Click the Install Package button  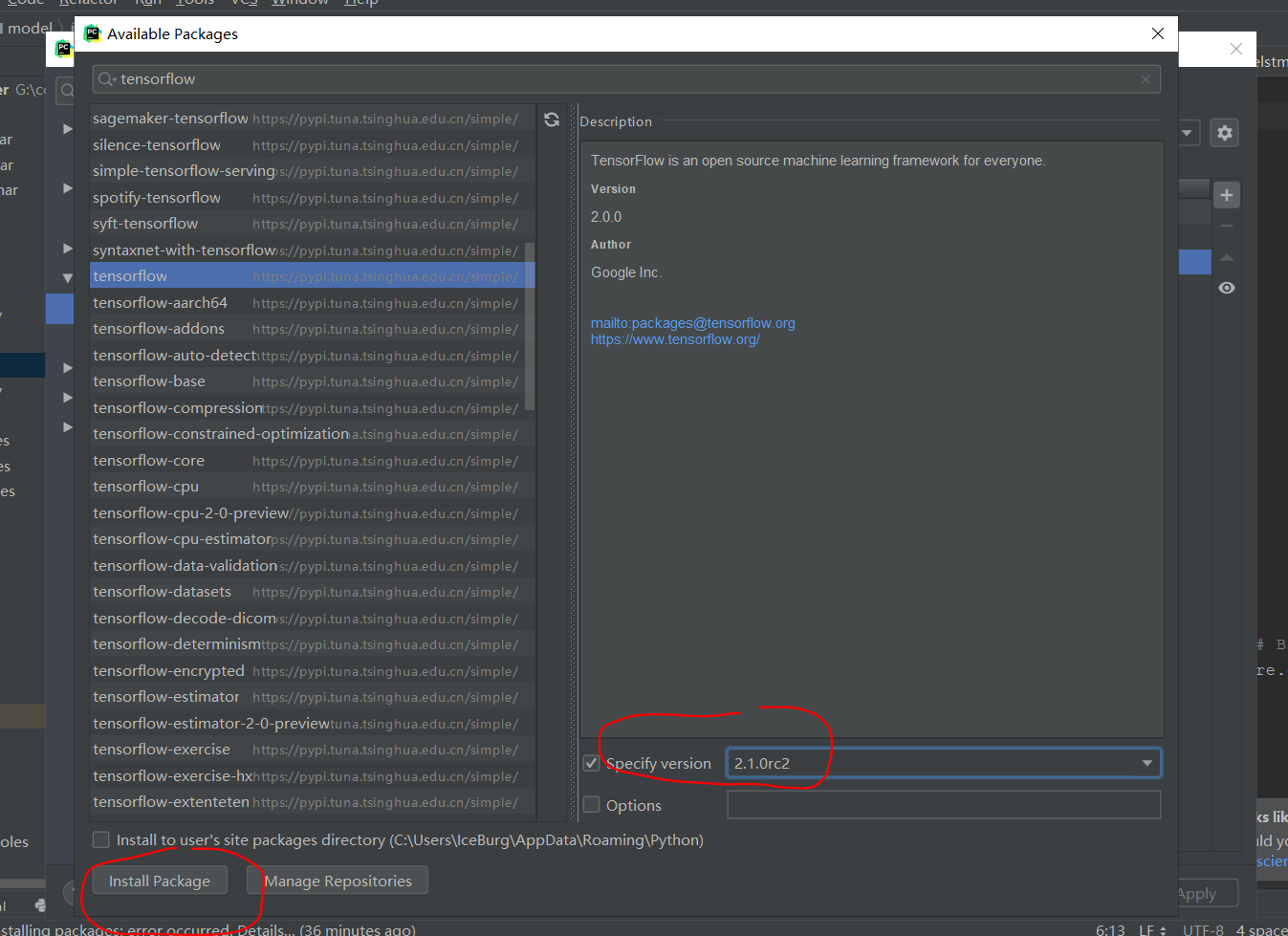(159, 881)
